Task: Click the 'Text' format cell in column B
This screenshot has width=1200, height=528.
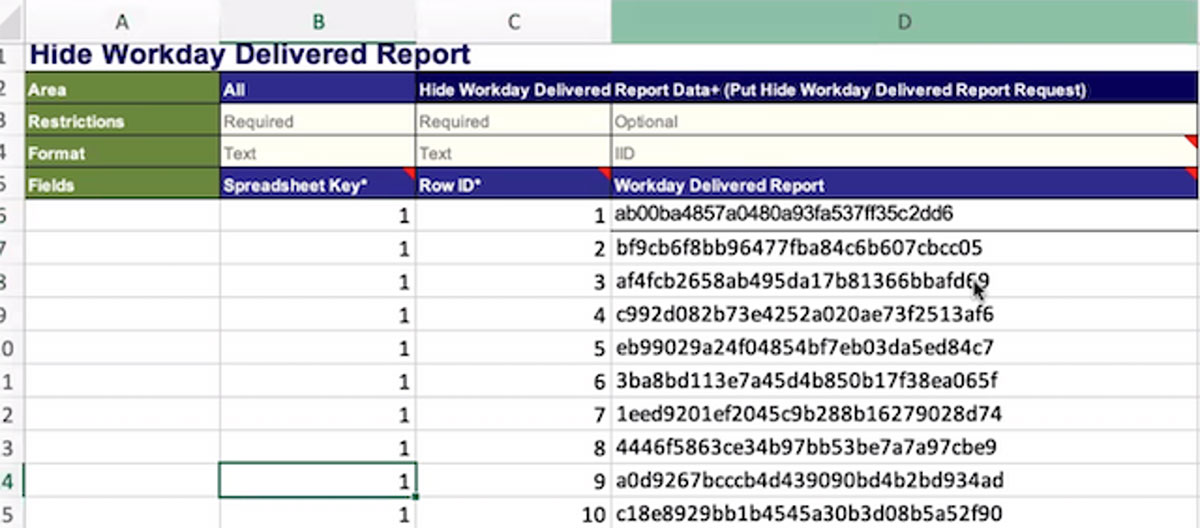Action: point(318,153)
